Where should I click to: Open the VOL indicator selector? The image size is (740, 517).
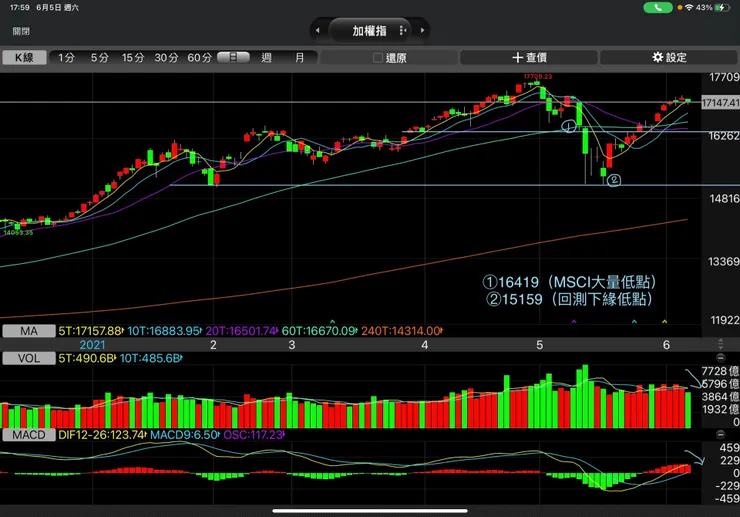pos(29,358)
